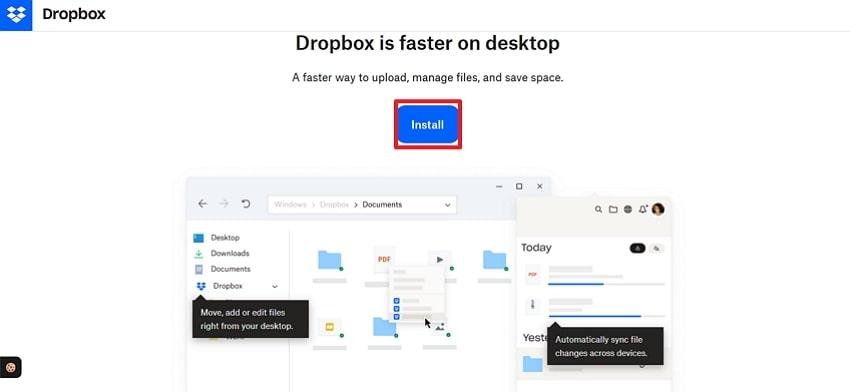The height and width of the screenshot is (392, 850).
Task: Click the folder icon in Dropbox panel header
Action: tap(613, 209)
